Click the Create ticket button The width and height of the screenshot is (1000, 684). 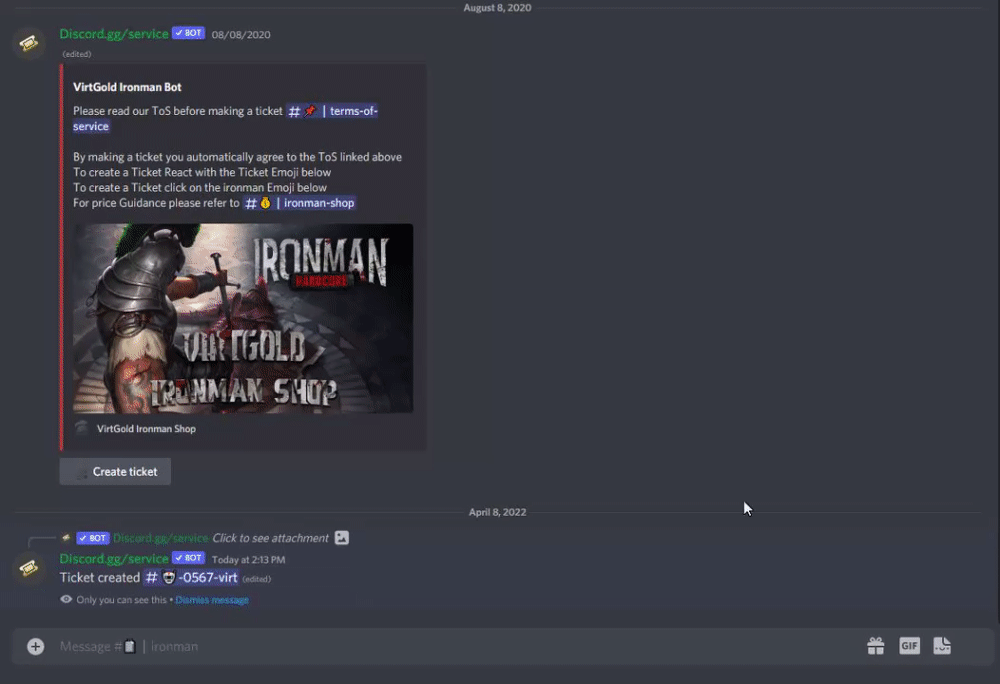[x=115, y=471]
